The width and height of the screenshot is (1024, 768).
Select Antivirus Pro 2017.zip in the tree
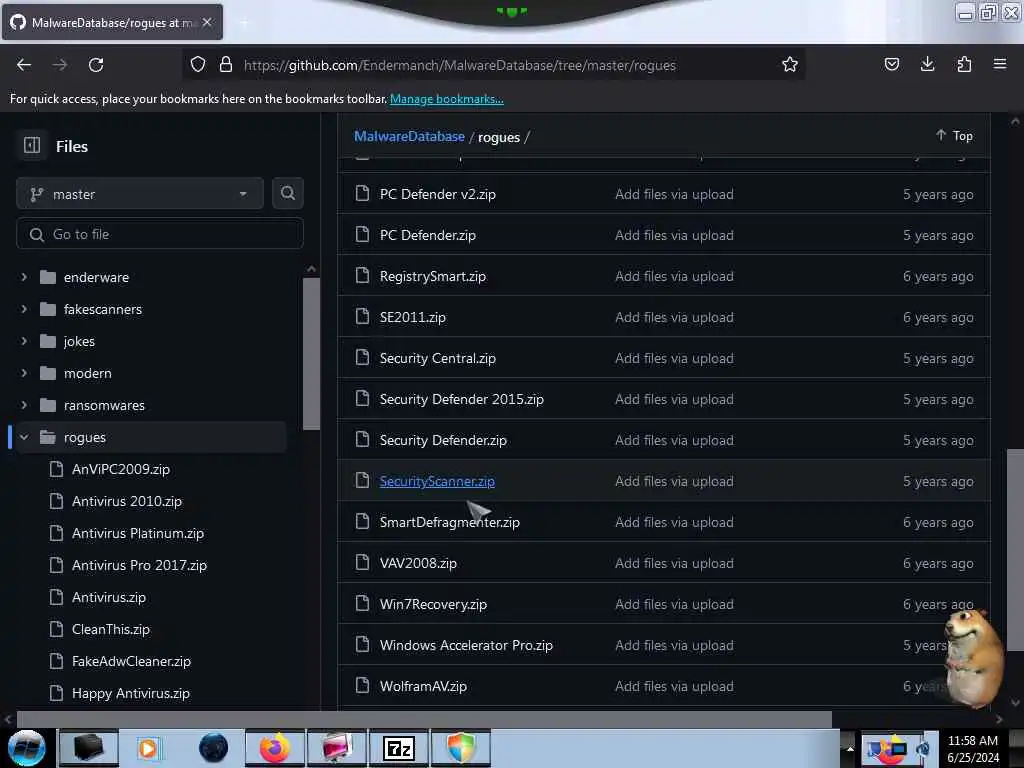(x=139, y=565)
